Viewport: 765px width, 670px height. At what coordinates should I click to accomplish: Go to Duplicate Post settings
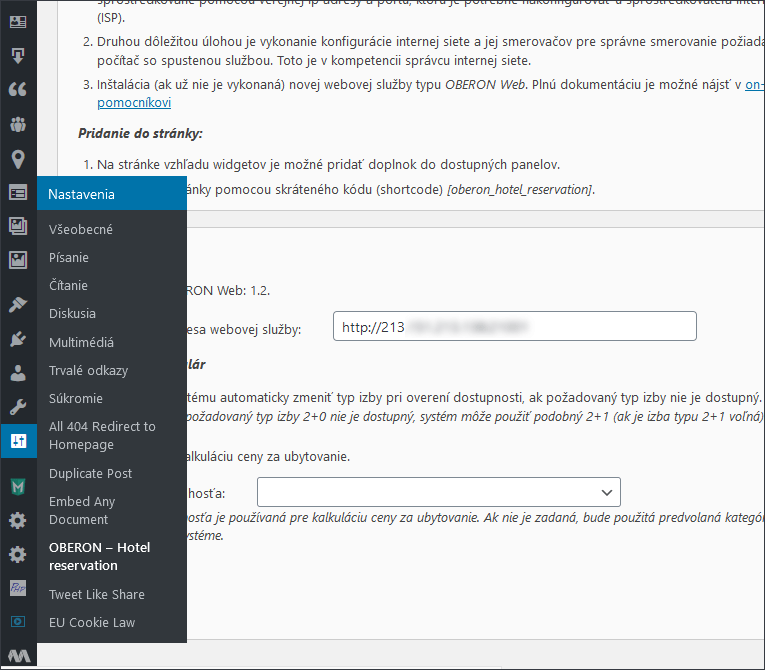point(90,473)
